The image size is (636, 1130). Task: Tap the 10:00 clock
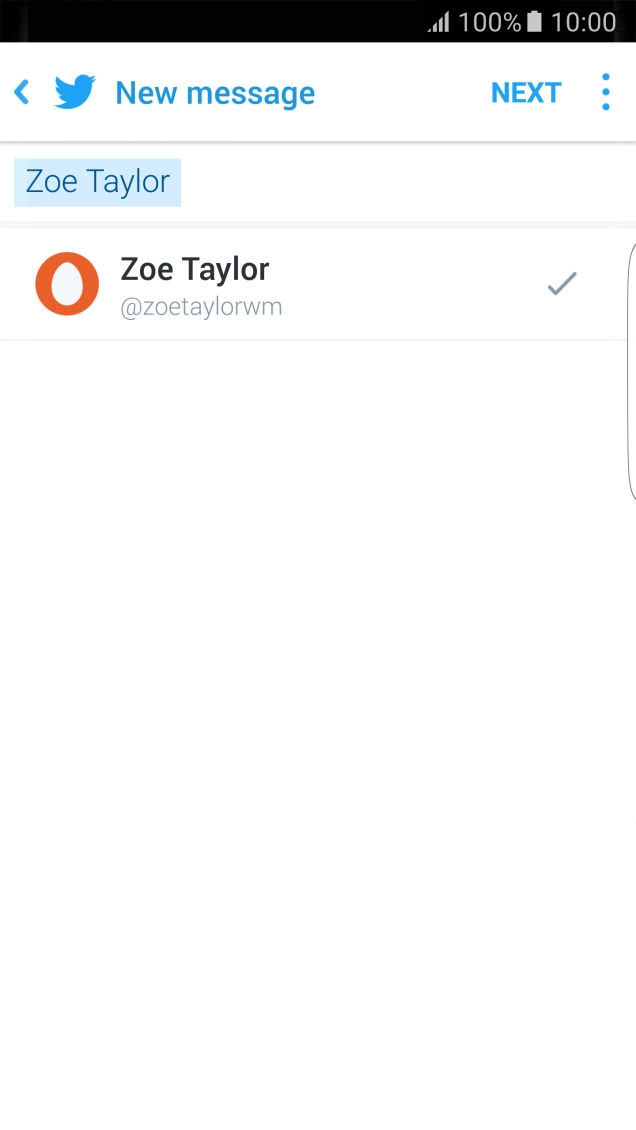point(584,22)
